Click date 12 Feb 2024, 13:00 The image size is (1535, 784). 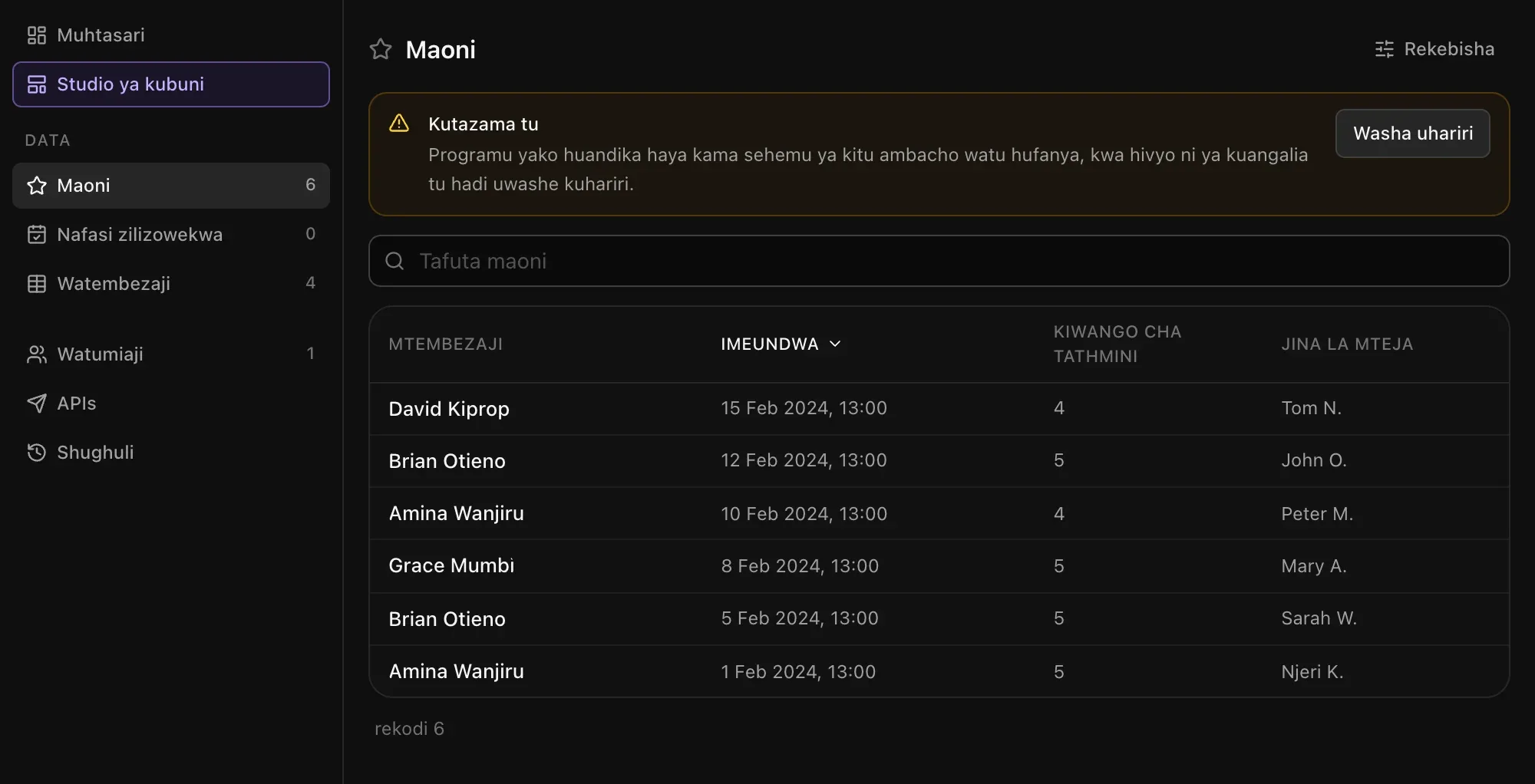pos(804,460)
